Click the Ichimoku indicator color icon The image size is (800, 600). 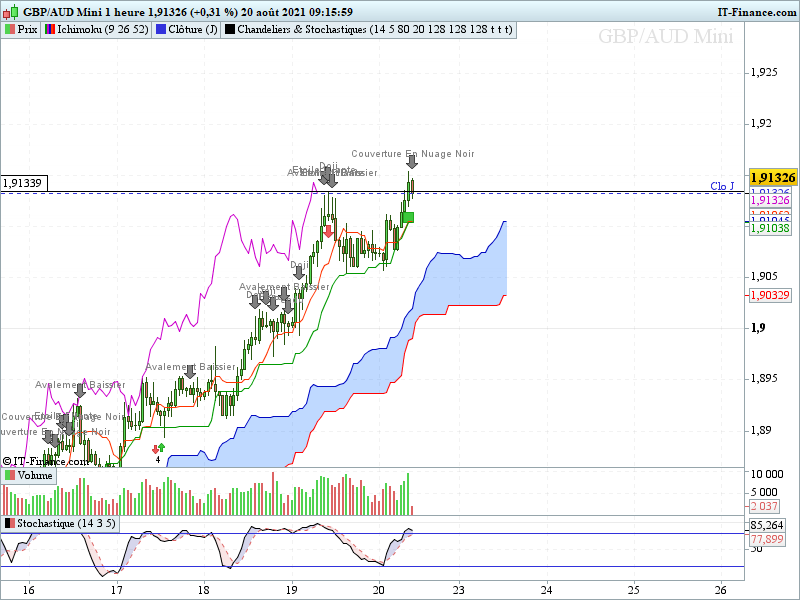tap(50, 30)
